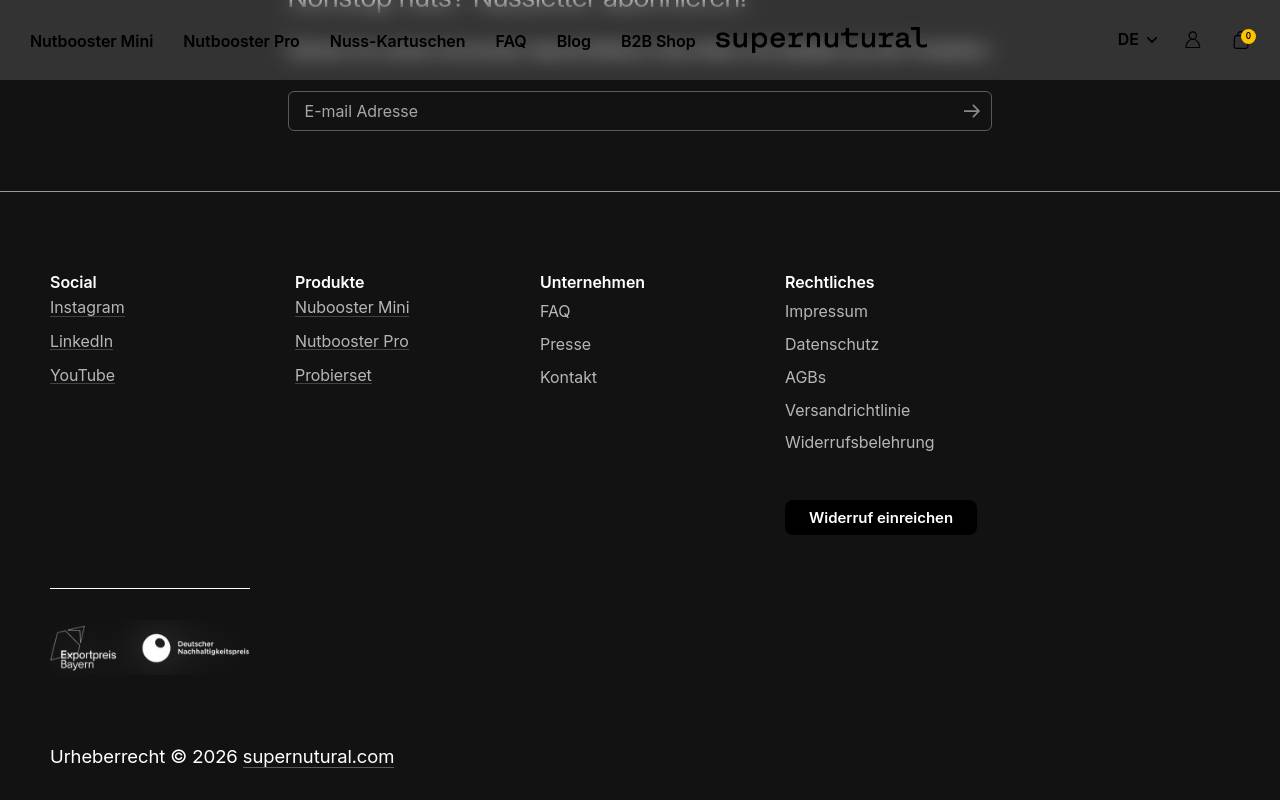1280x800 pixels.
Task: Open the Instagram social link
Action: click(87, 307)
